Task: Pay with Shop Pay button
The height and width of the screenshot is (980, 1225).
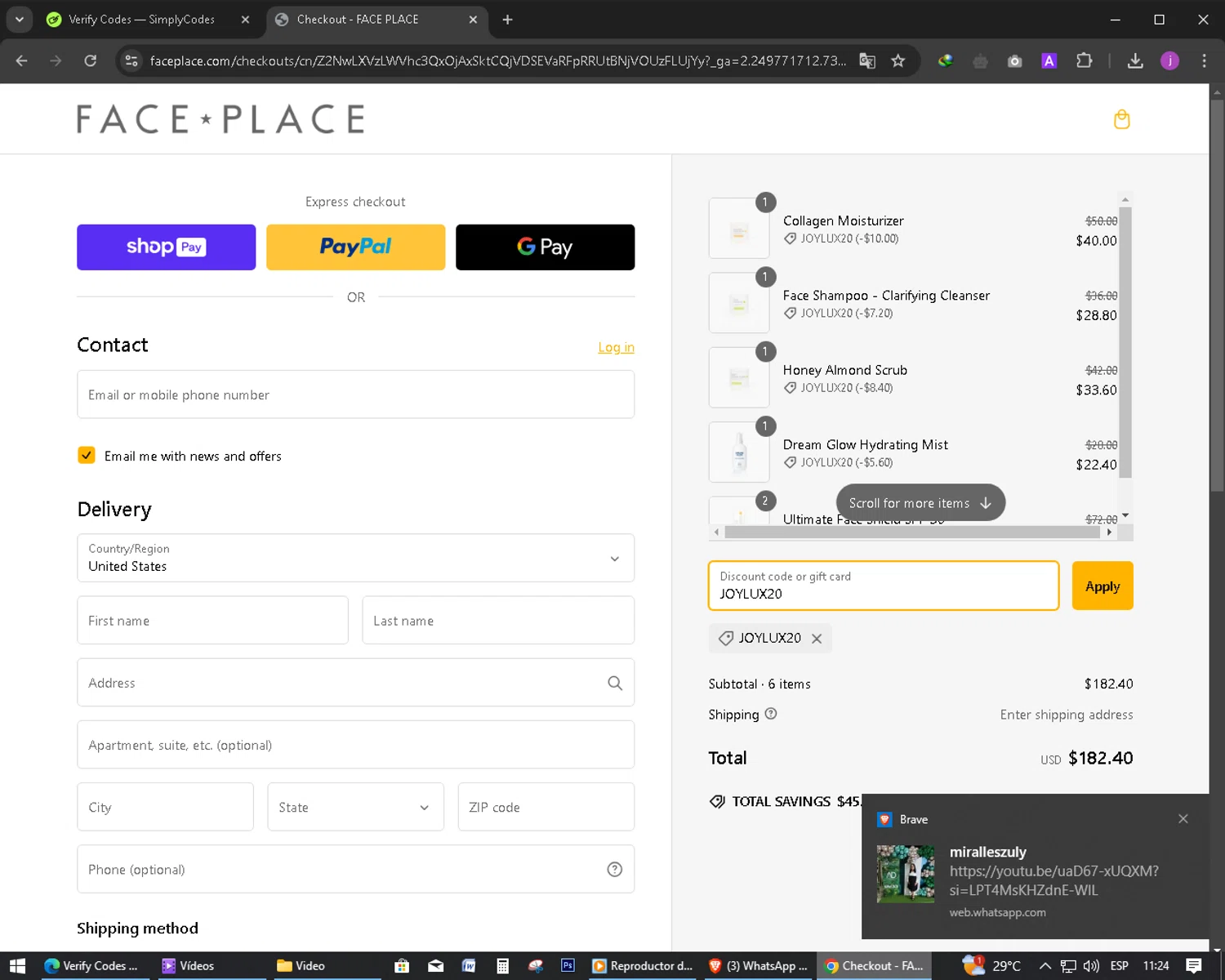Action: click(x=167, y=247)
